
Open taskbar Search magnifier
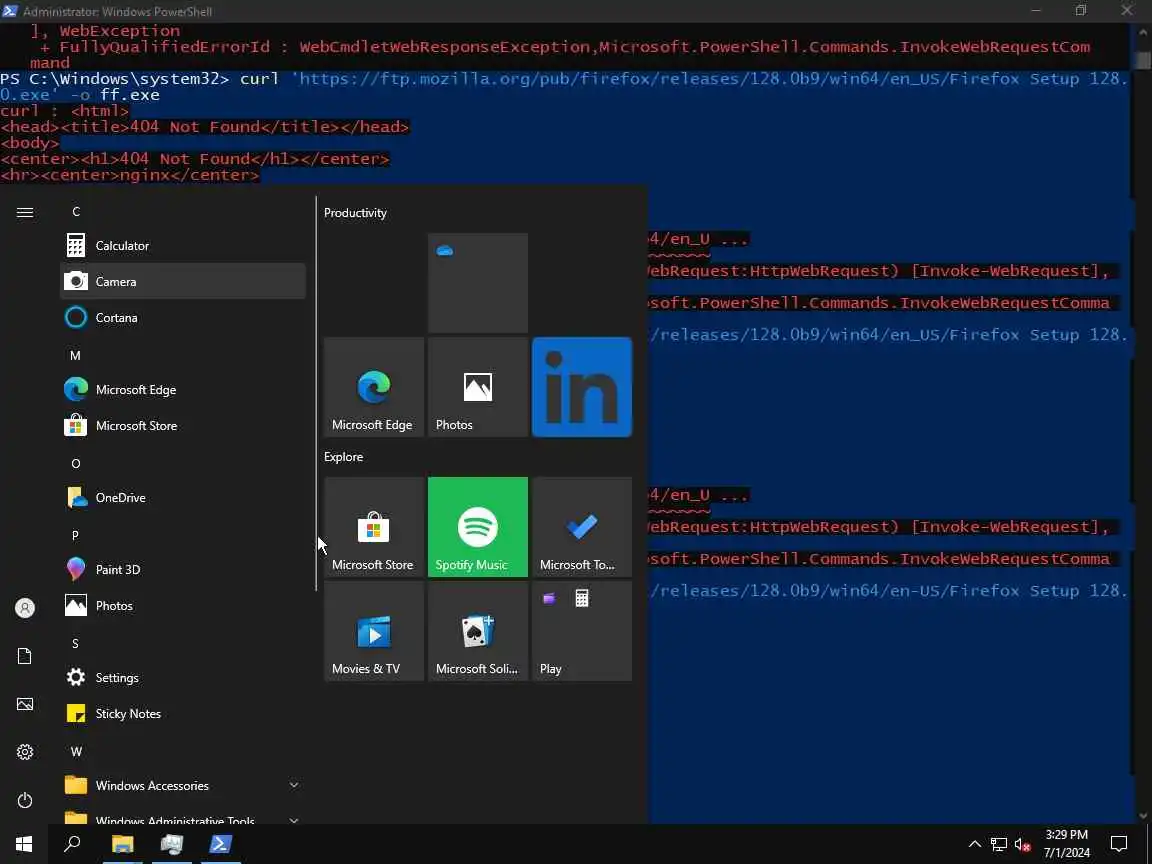point(72,844)
